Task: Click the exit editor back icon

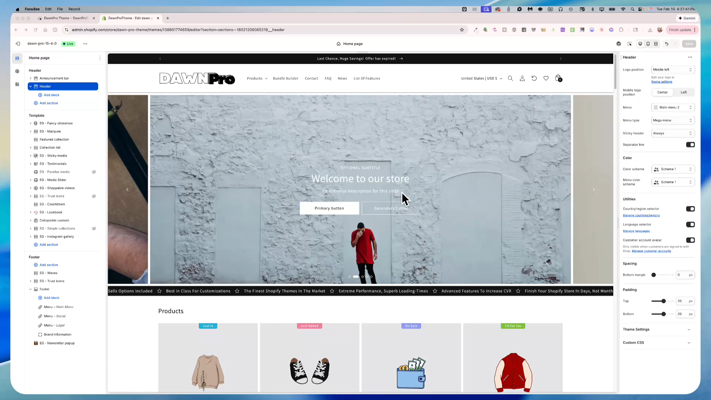Action: (x=18, y=44)
